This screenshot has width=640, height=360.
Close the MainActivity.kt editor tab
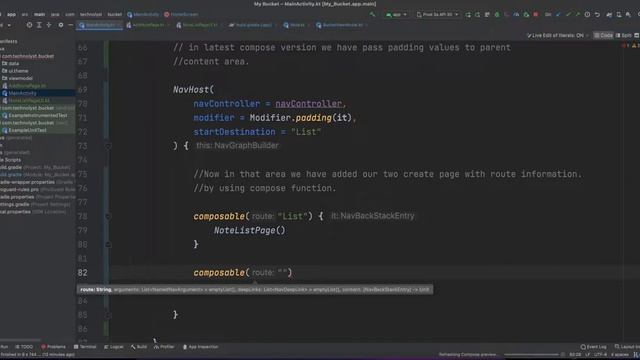point(119,25)
